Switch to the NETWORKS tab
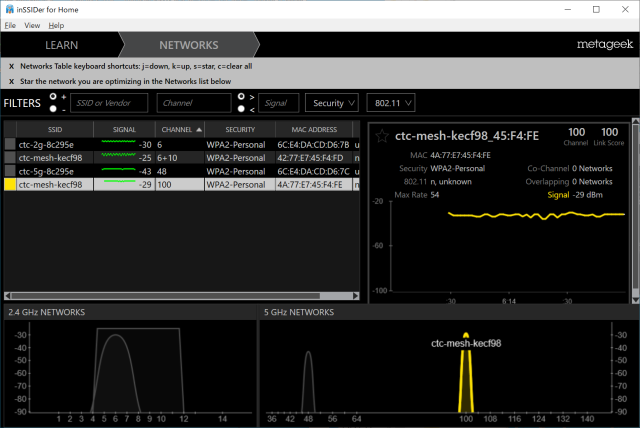The width and height of the screenshot is (640, 428). click(189, 45)
